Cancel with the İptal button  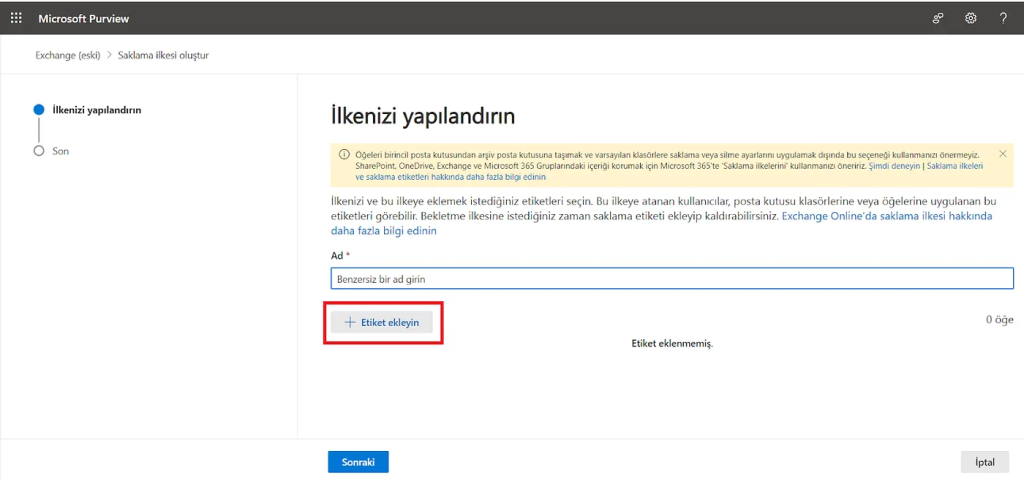[984, 462]
